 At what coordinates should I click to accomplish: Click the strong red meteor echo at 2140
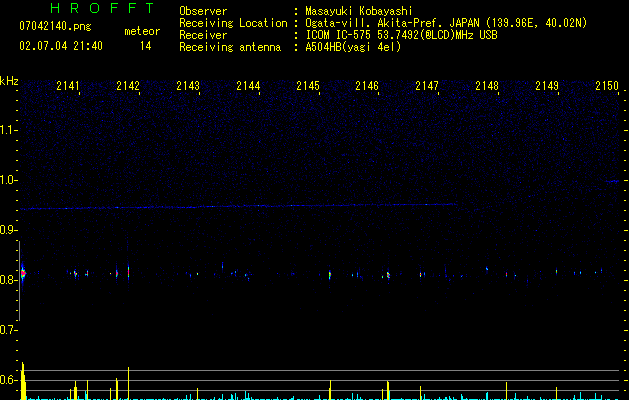23,273
